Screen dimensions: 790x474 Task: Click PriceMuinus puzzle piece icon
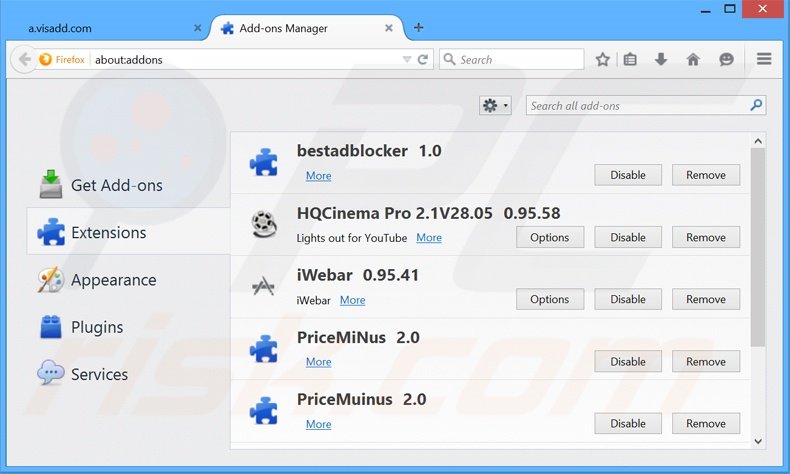264,411
